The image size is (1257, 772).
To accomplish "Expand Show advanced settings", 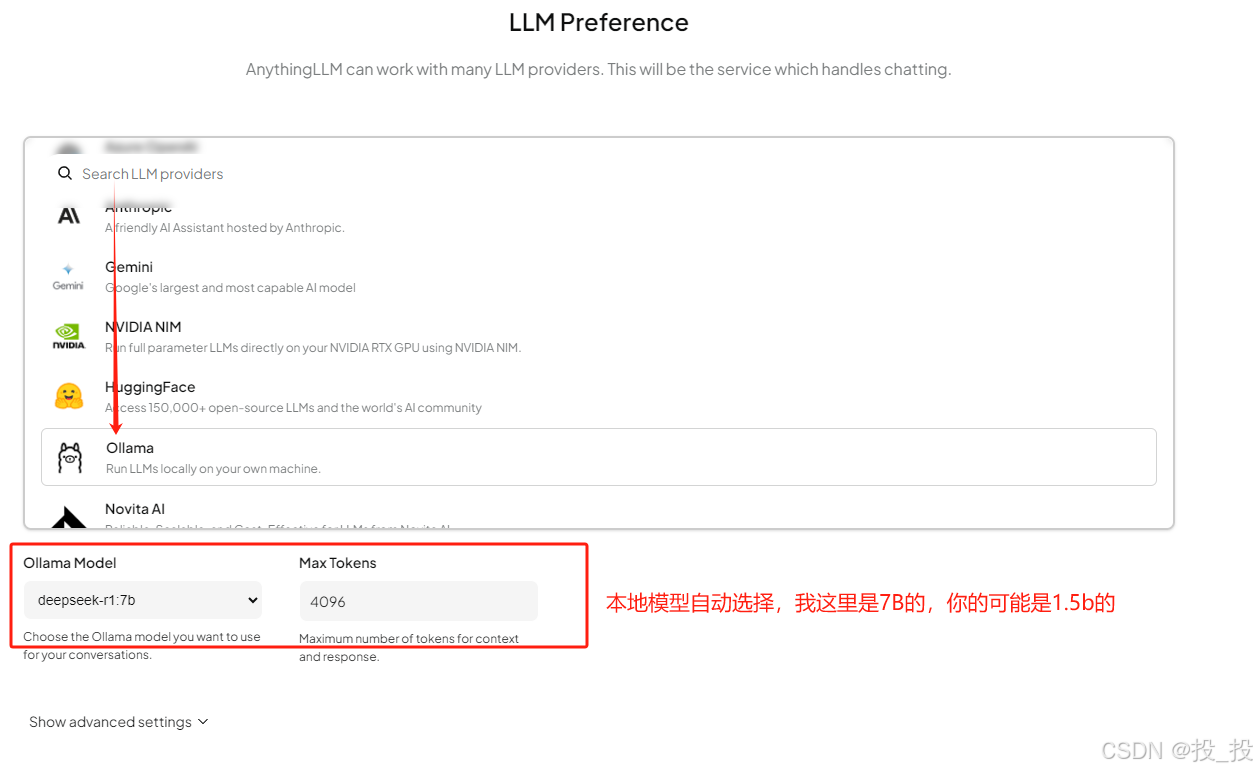I will click(x=118, y=722).
